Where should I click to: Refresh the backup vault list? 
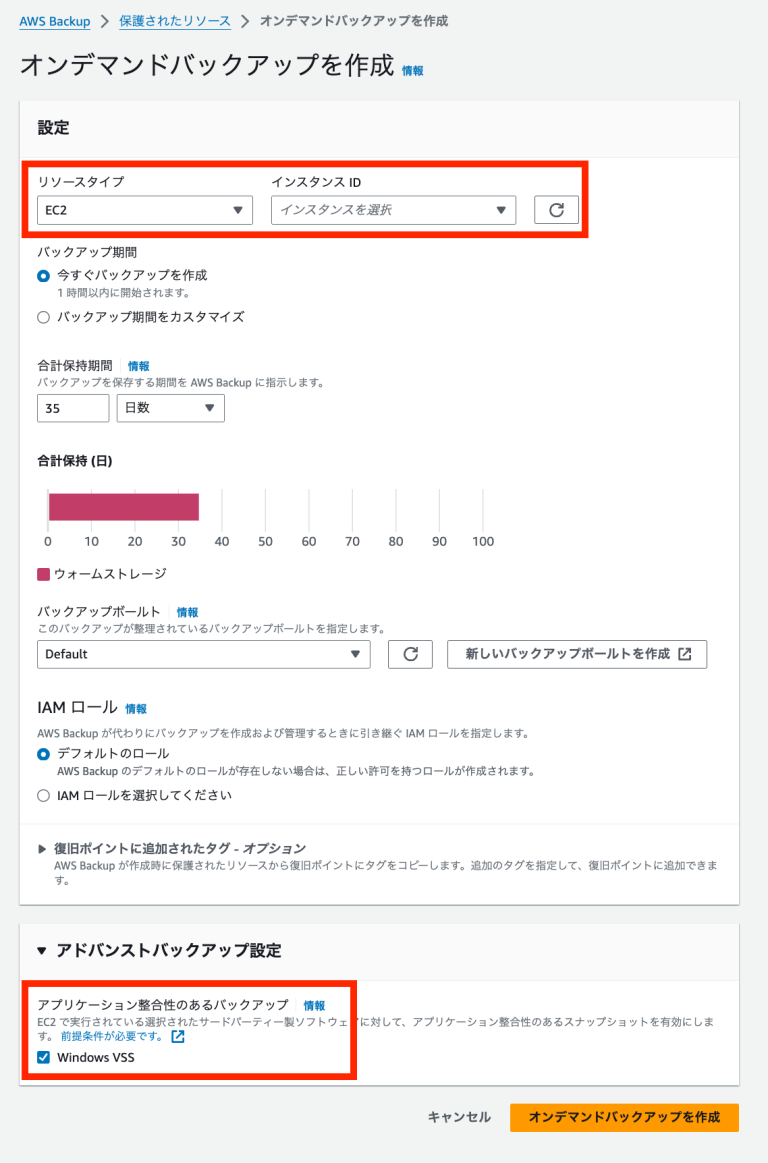click(x=410, y=654)
